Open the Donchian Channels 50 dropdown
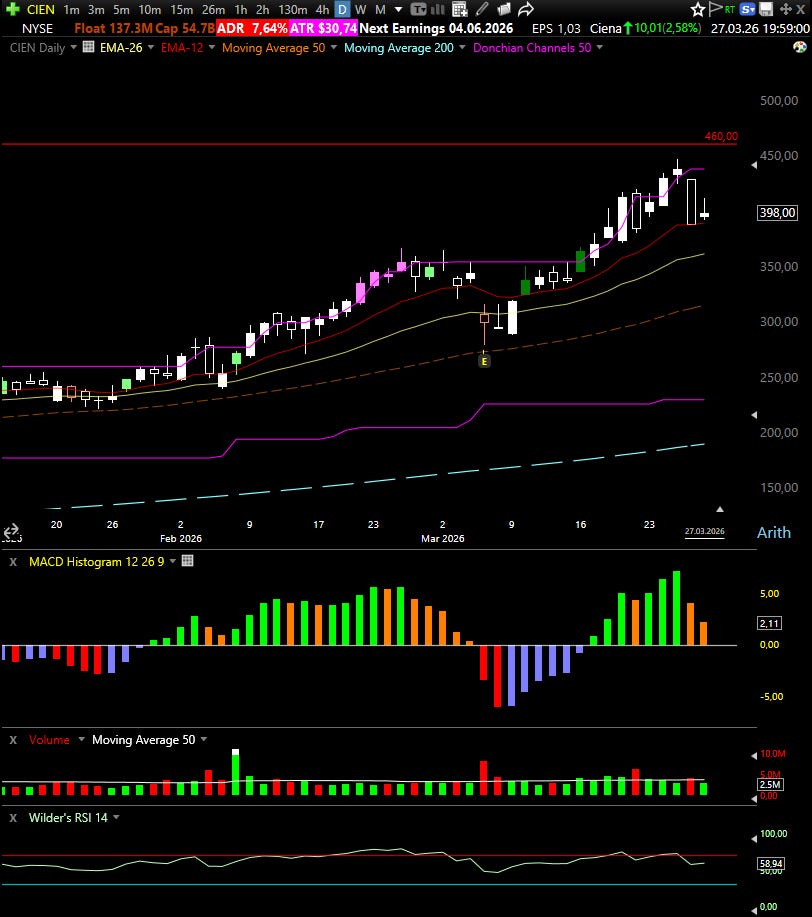This screenshot has height=917, width=812. click(600, 47)
